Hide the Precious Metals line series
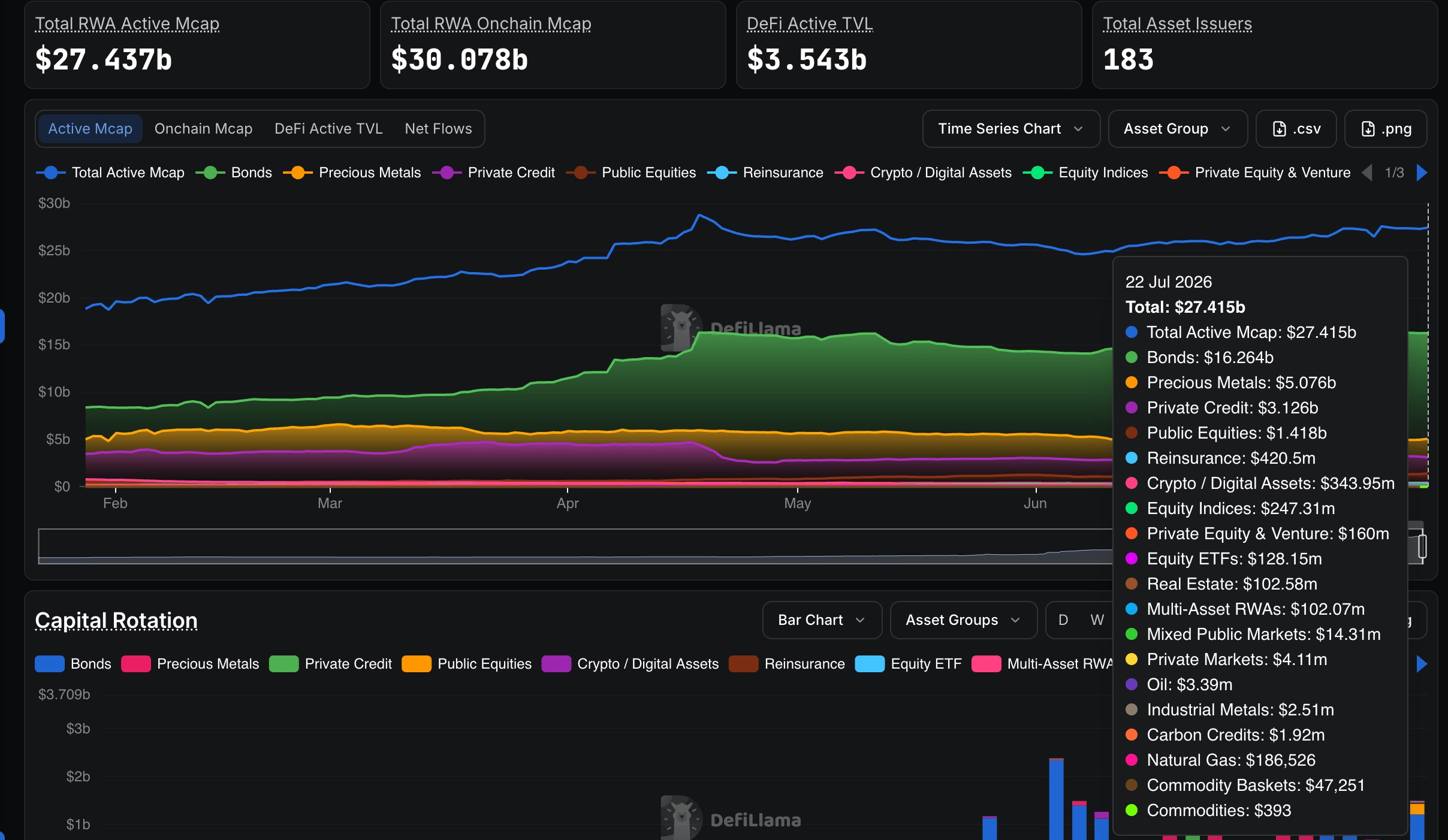Viewport: 1448px width, 840px height. 352,173
